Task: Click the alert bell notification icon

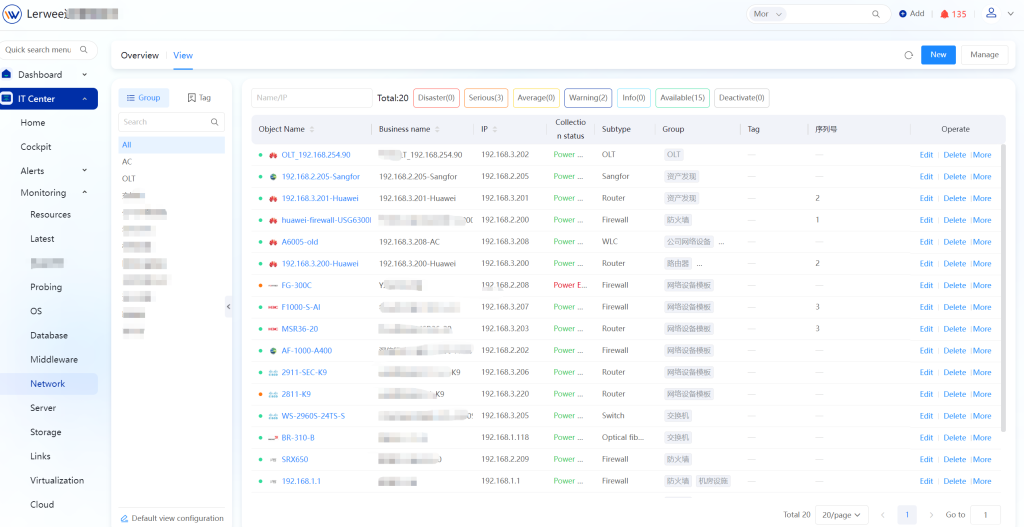Action: (x=945, y=14)
